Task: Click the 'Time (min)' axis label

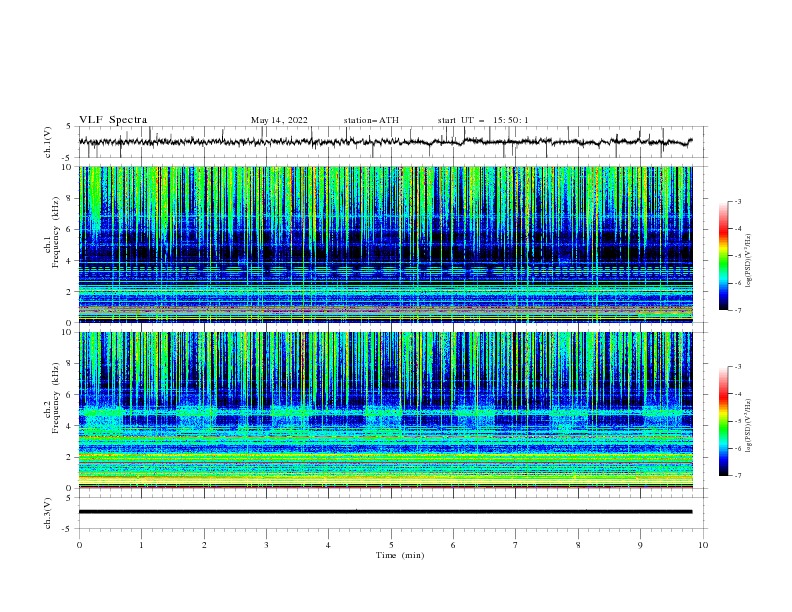Action: [x=400, y=555]
